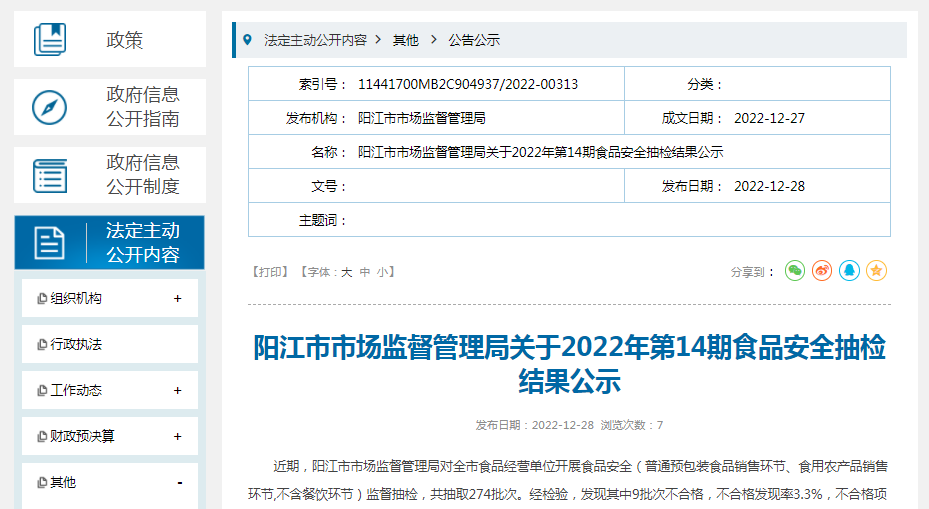Click the small page icon before 其他

[42, 482]
